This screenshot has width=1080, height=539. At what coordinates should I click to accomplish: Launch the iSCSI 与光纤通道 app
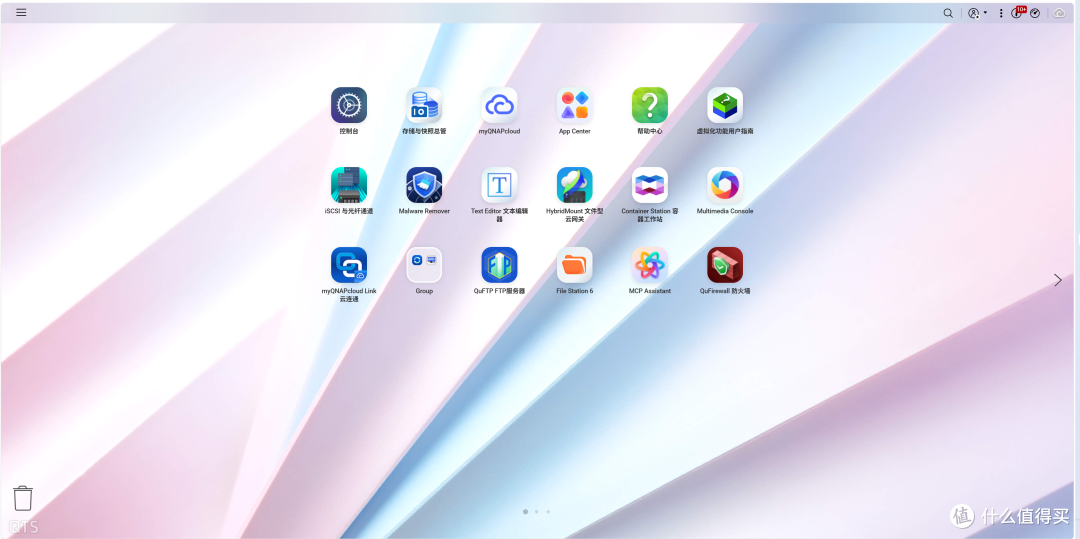(349, 185)
